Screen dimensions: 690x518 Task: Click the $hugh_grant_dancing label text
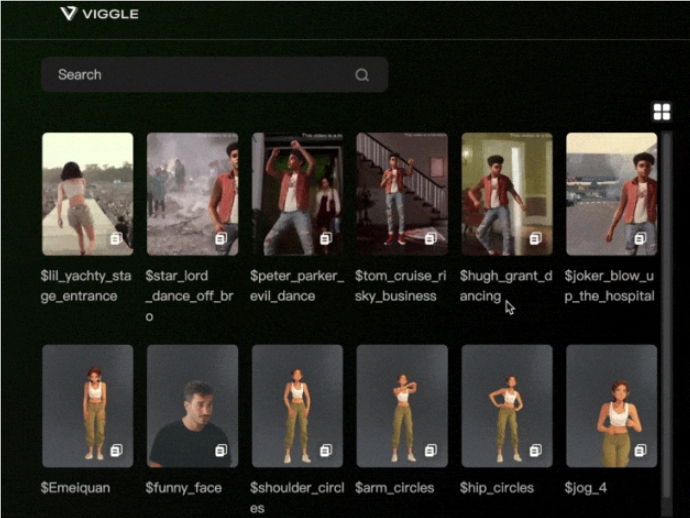click(x=506, y=286)
